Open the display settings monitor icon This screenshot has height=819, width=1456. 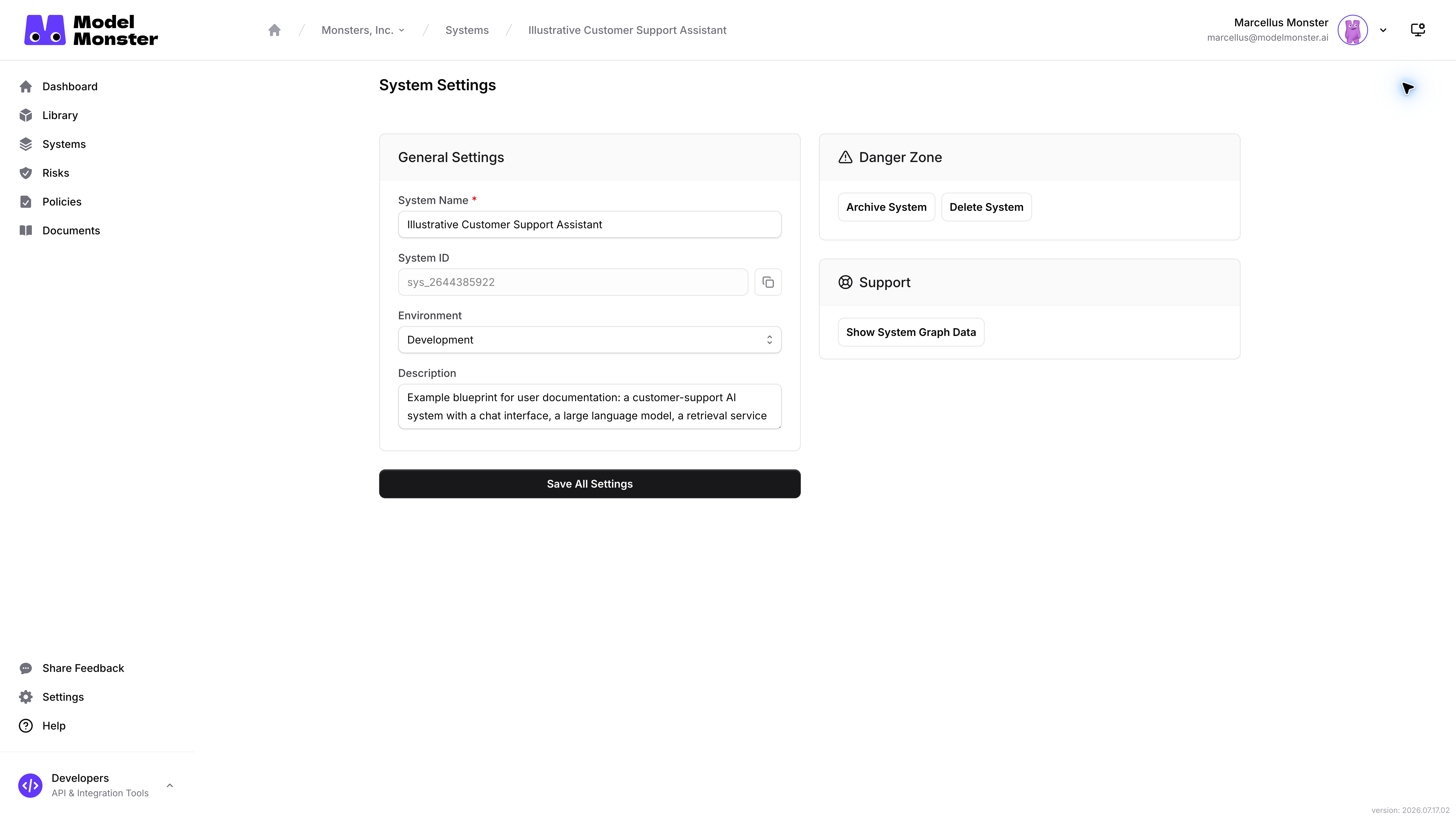[x=1418, y=30]
